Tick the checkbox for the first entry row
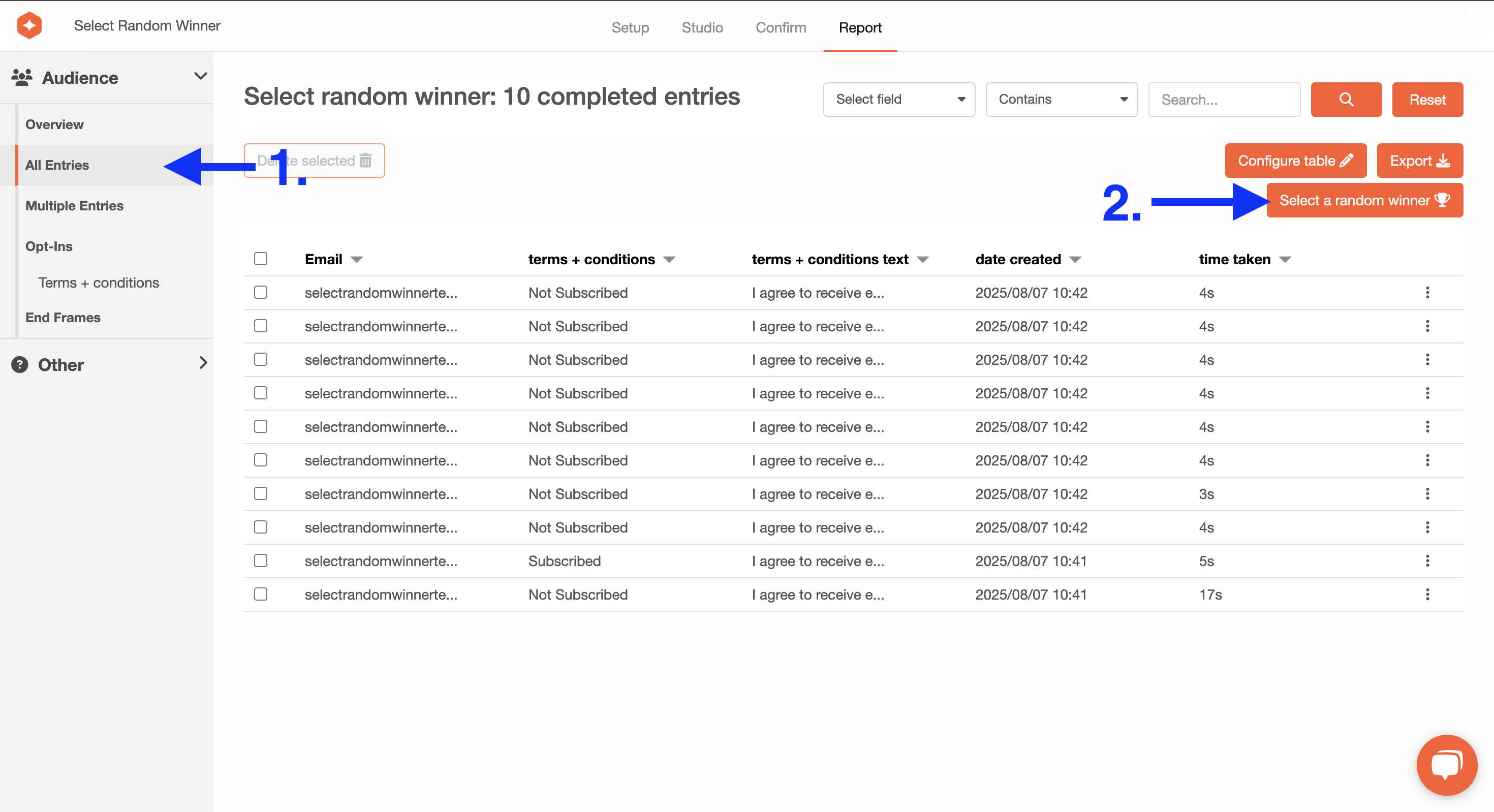The width and height of the screenshot is (1494, 812). [260, 292]
